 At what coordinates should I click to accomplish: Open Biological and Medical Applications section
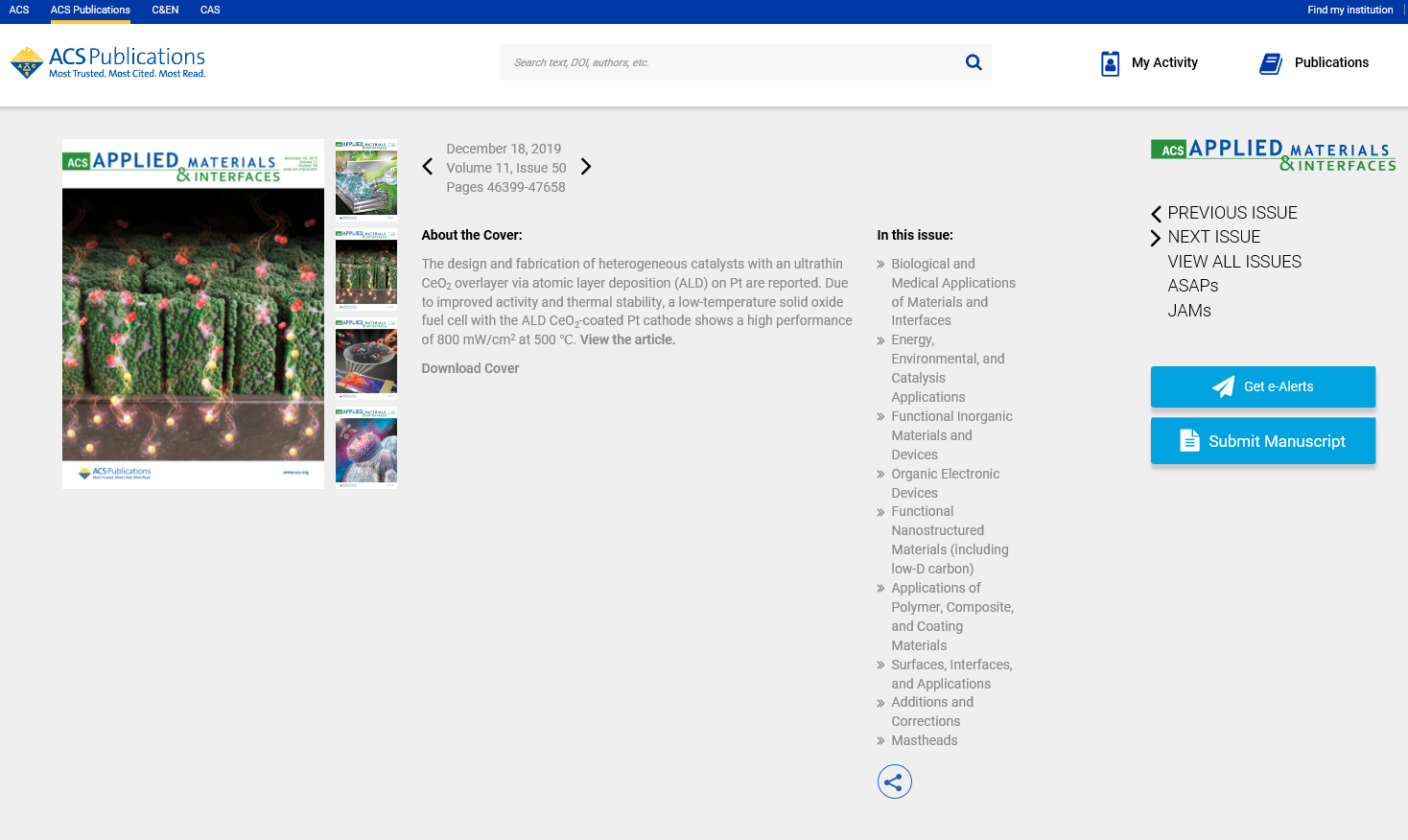953,292
